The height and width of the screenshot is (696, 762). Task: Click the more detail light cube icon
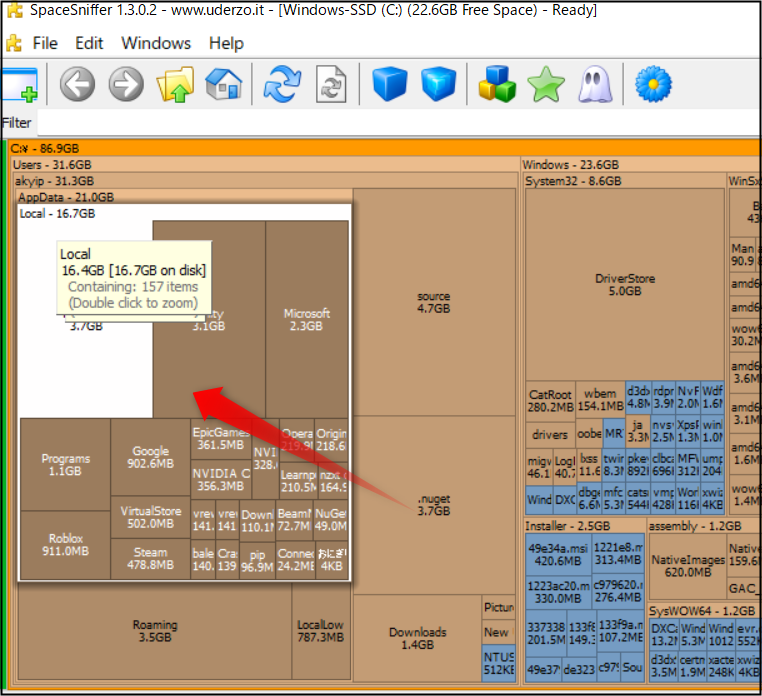pos(438,84)
